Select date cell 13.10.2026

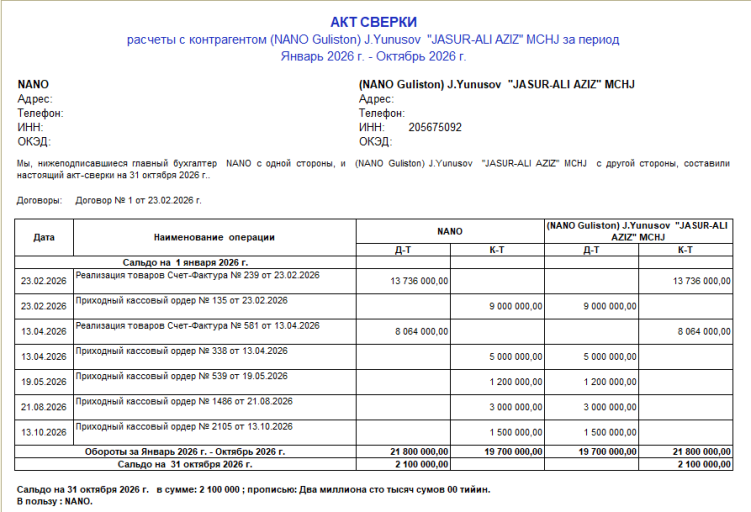[x=44, y=432]
